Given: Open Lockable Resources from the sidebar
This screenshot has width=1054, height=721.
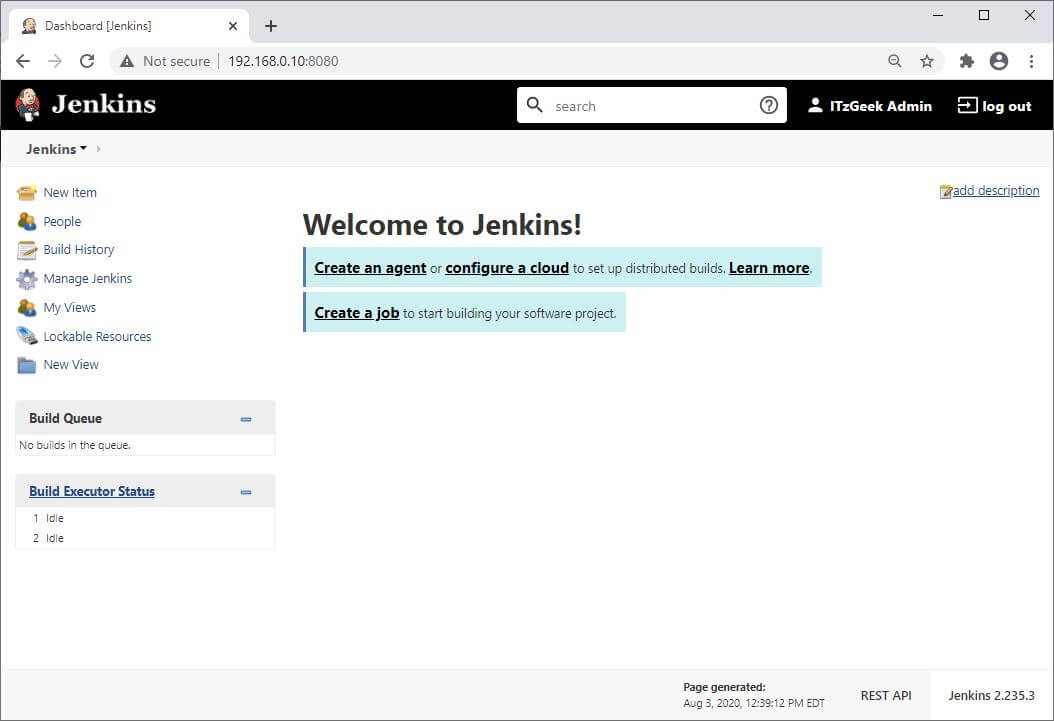Looking at the screenshot, I should point(97,337).
